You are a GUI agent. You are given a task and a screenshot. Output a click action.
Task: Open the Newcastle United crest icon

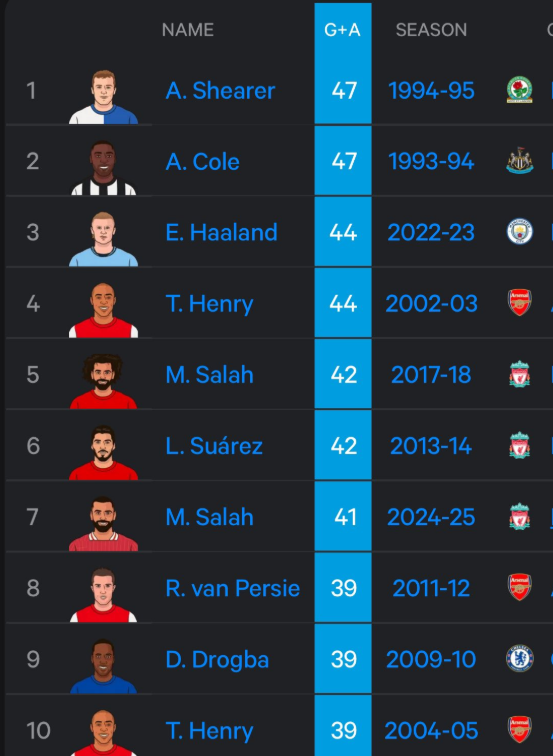tap(519, 161)
